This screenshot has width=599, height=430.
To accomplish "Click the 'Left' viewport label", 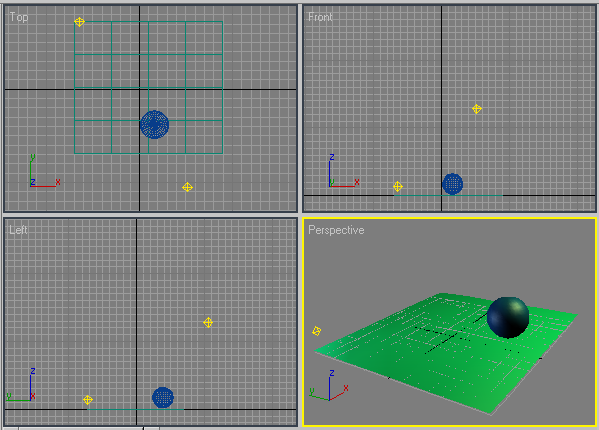I will (x=18, y=230).
